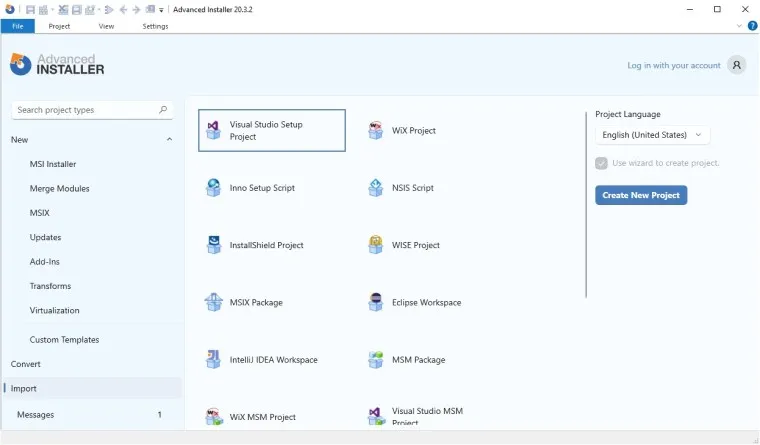Viewport: 760px width, 445px height.
Task: Open the Settings tab
Action: [x=155, y=26]
